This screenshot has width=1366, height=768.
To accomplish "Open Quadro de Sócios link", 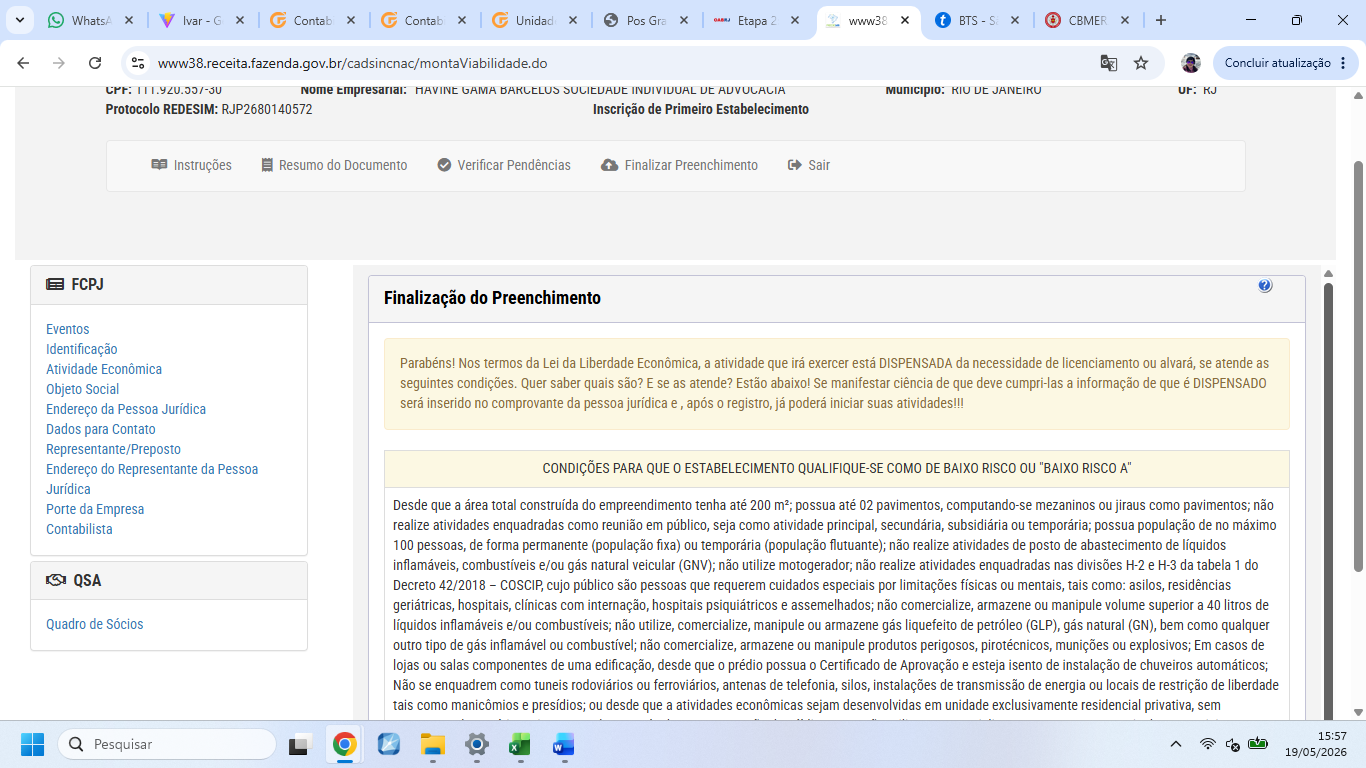I will [95, 624].
